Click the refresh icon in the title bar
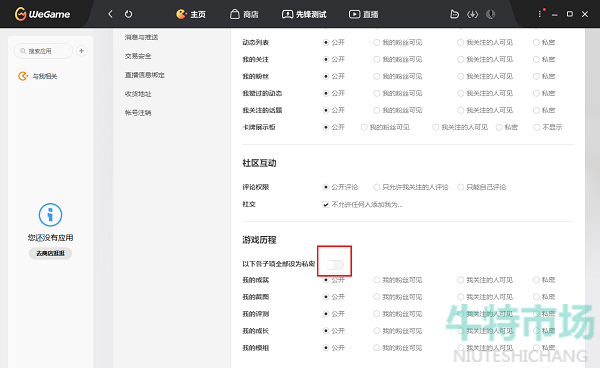The width and height of the screenshot is (600, 368). (x=129, y=14)
